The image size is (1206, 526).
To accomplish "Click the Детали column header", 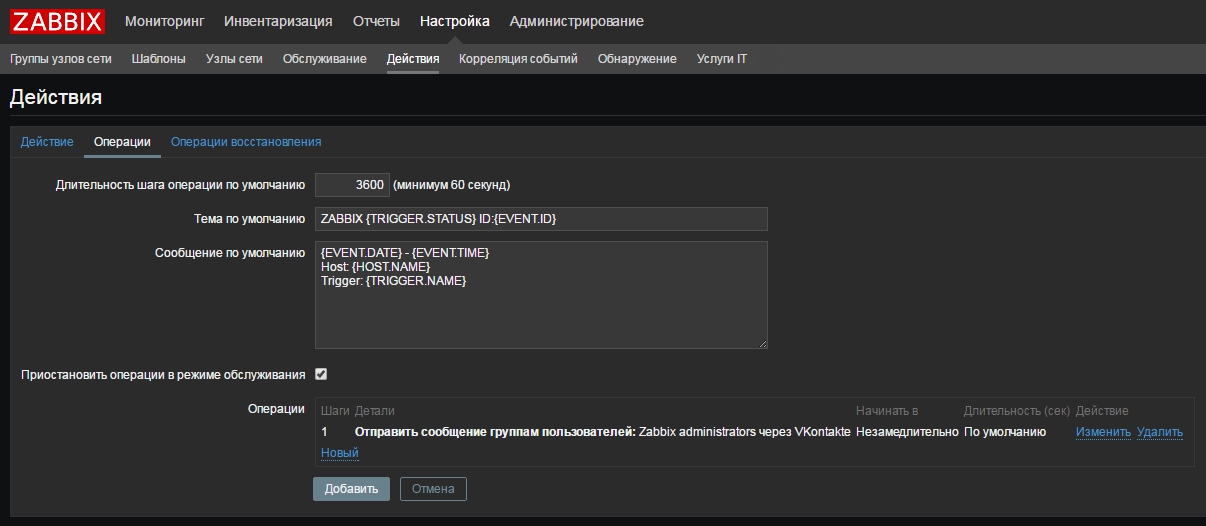I will 375,411.
